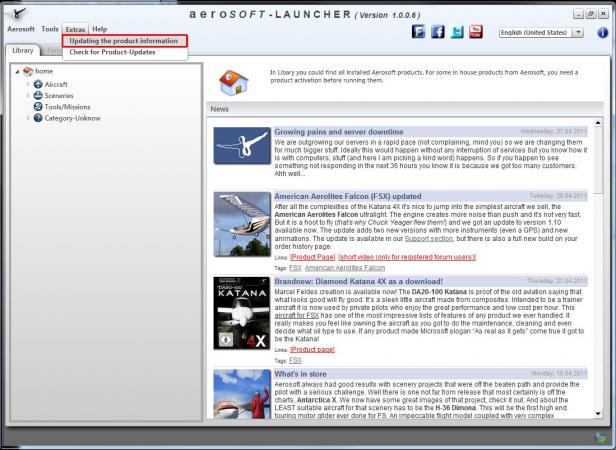Open Tools menu
The image size is (616, 450).
(50, 29)
